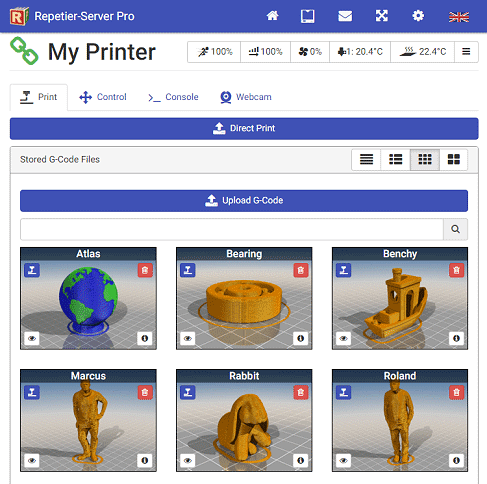Select the compact list view
Screen dimensions: 487x484
[366, 159]
